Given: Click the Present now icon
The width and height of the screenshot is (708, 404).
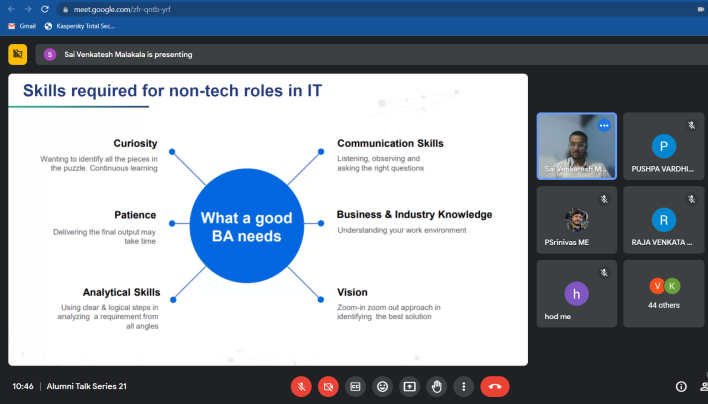Looking at the screenshot, I should point(409,386).
